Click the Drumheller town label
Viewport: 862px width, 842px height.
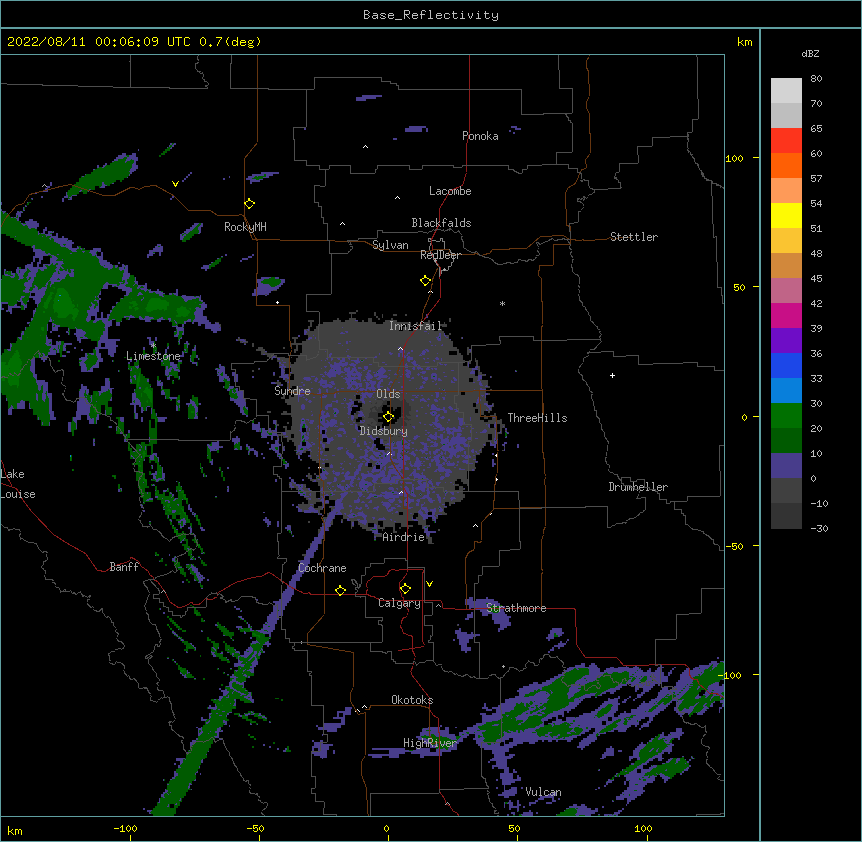(638, 487)
